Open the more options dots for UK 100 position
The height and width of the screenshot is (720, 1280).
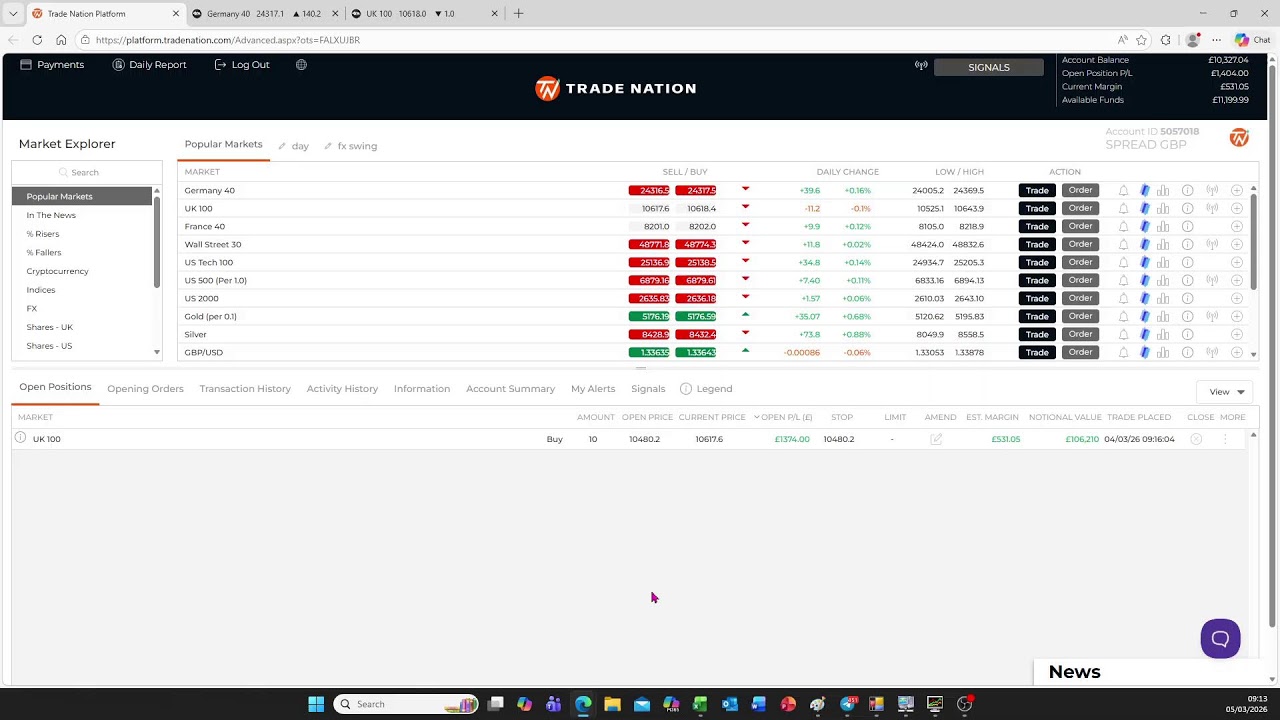click(x=1225, y=439)
